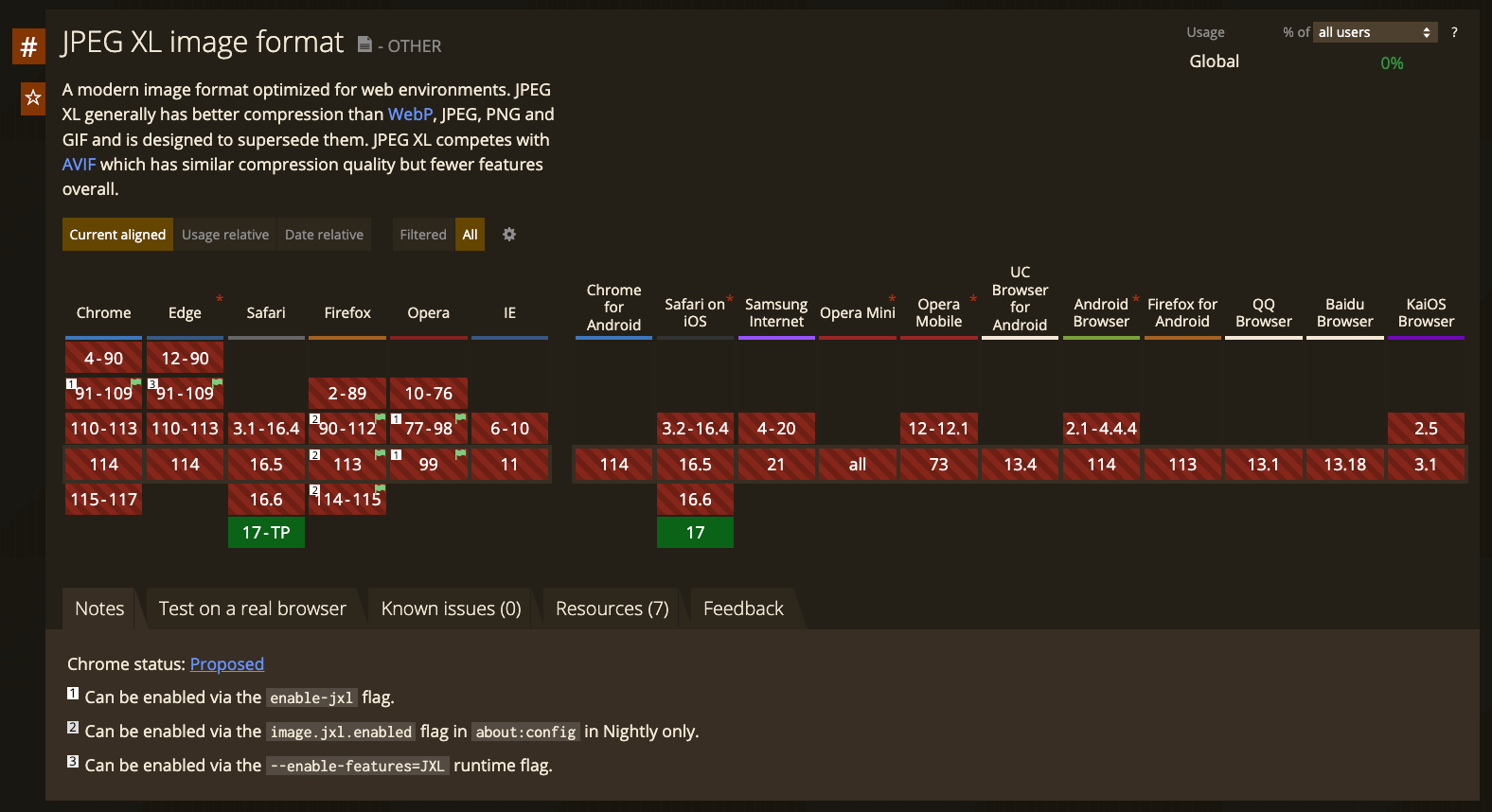Select the QQ Browser 13.1 cell
The height and width of the screenshot is (812, 1492).
tap(1264, 465)
